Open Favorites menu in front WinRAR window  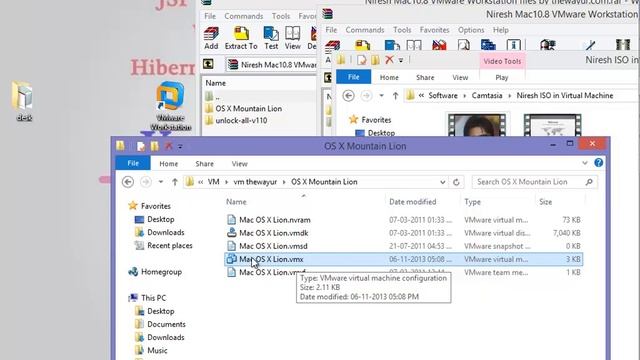(x=434, y=30)
